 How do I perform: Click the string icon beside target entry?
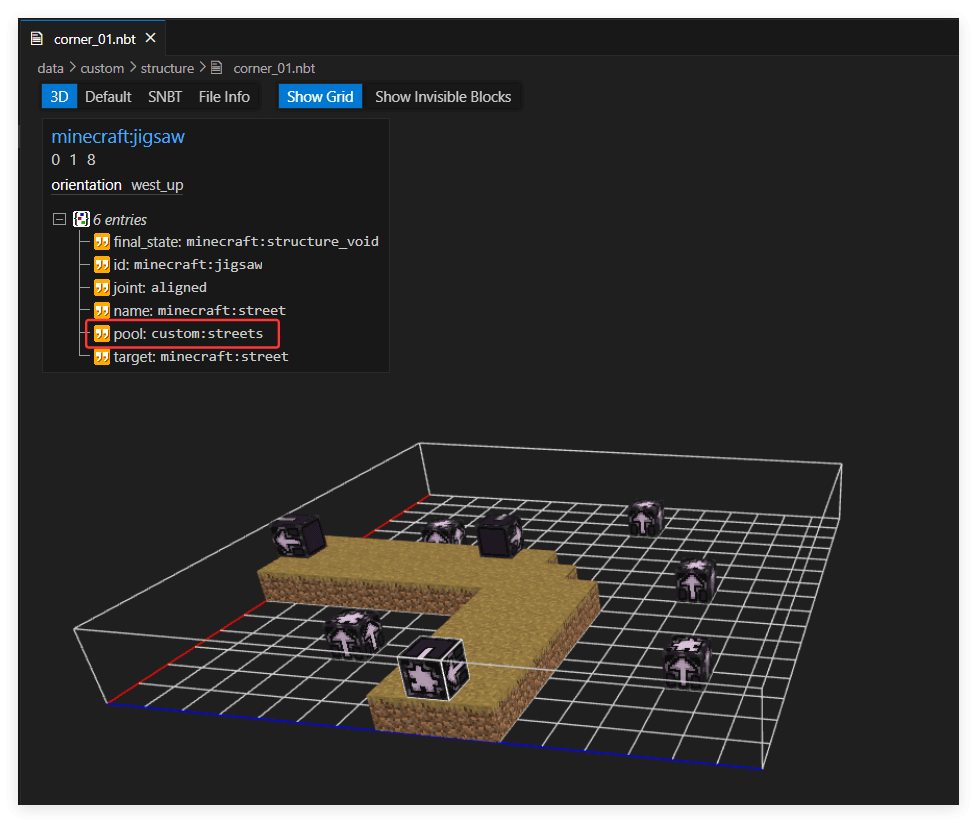pyautogui.click(x=102, y=357)
